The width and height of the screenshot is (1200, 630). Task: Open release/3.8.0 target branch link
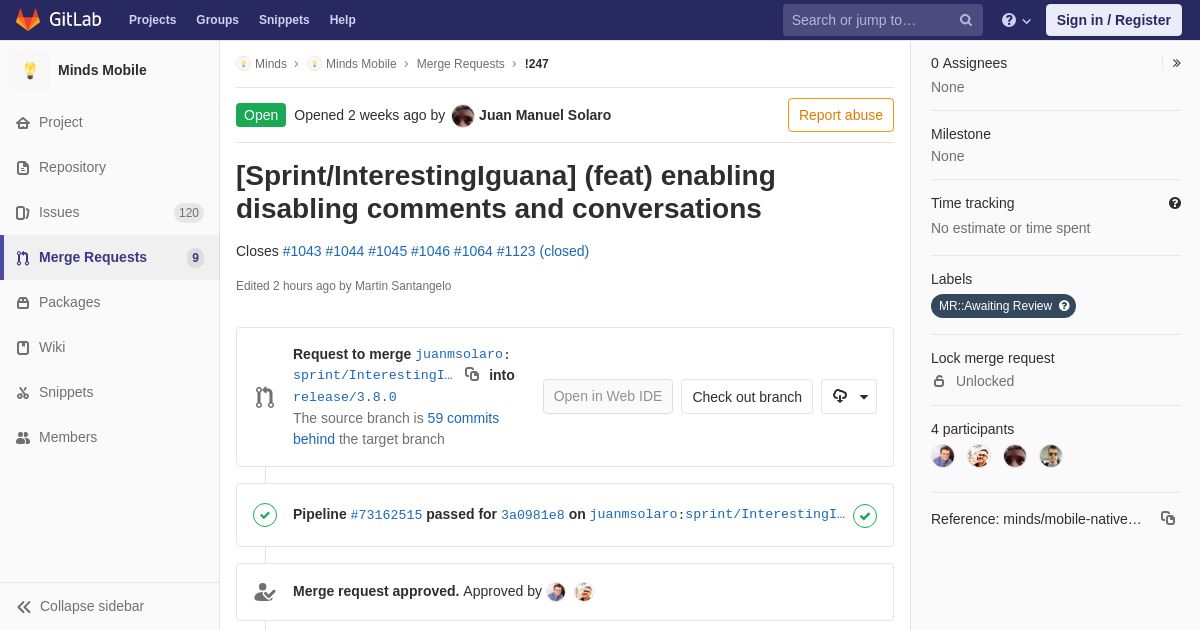[345, 397]
